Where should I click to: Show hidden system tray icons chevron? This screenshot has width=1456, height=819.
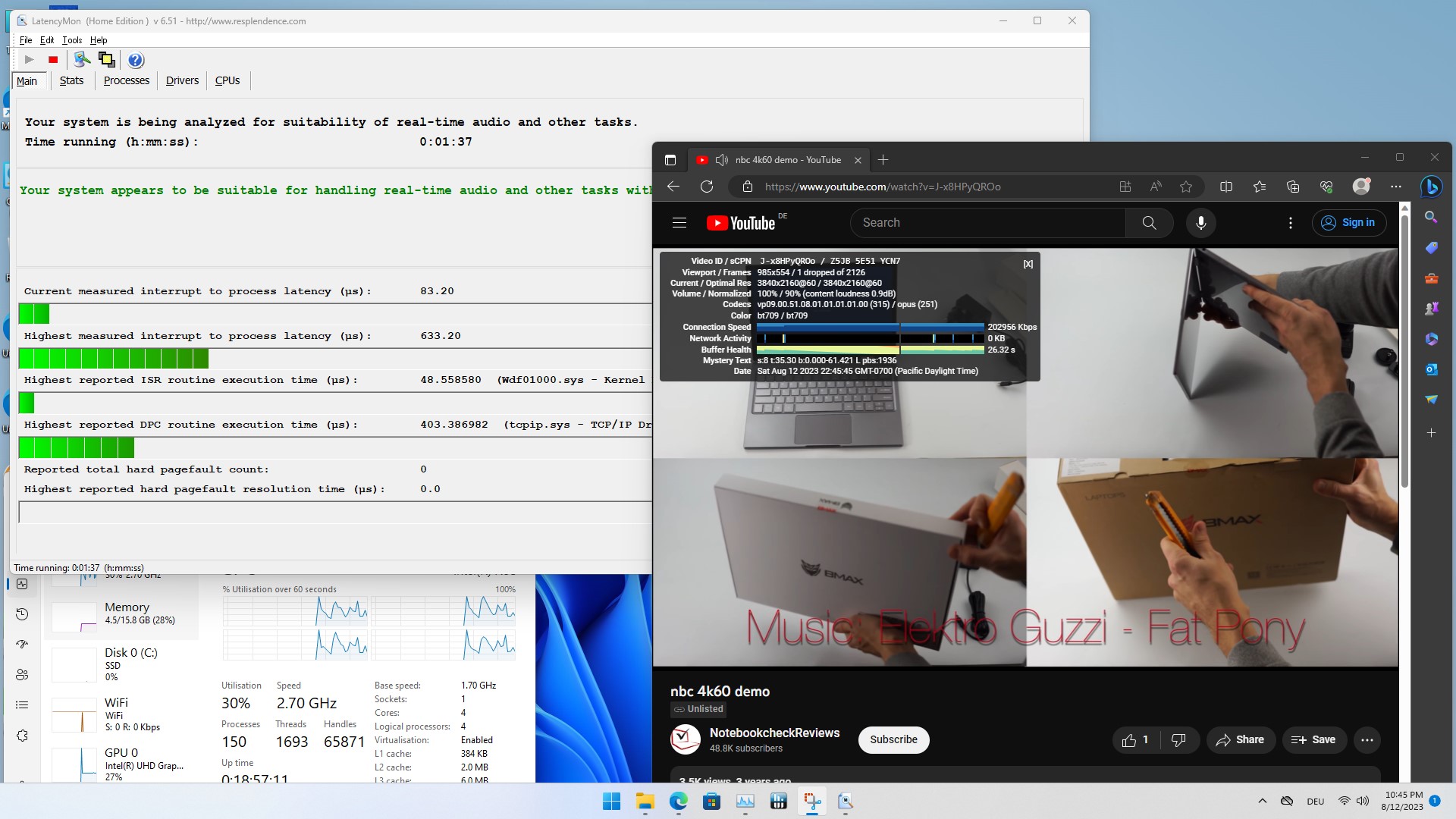click(1262, 801)
